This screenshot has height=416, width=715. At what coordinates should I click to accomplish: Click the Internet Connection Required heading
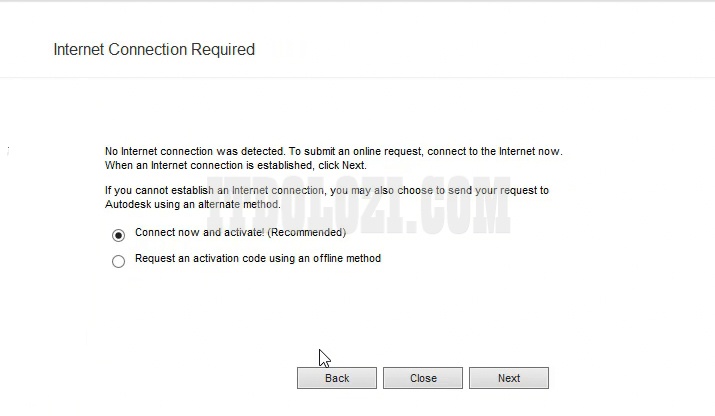click(x=154, y=49)
